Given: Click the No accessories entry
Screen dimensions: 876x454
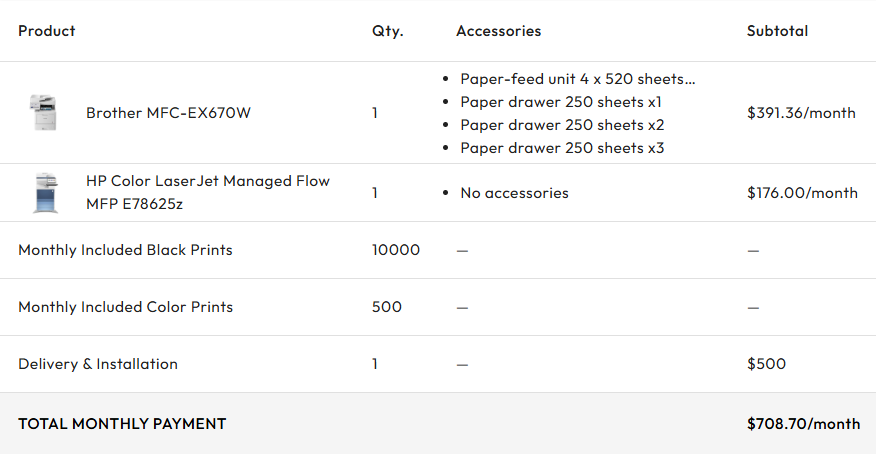Looking at the screenshot, I should pyautogui.click(x=514, y=193).
